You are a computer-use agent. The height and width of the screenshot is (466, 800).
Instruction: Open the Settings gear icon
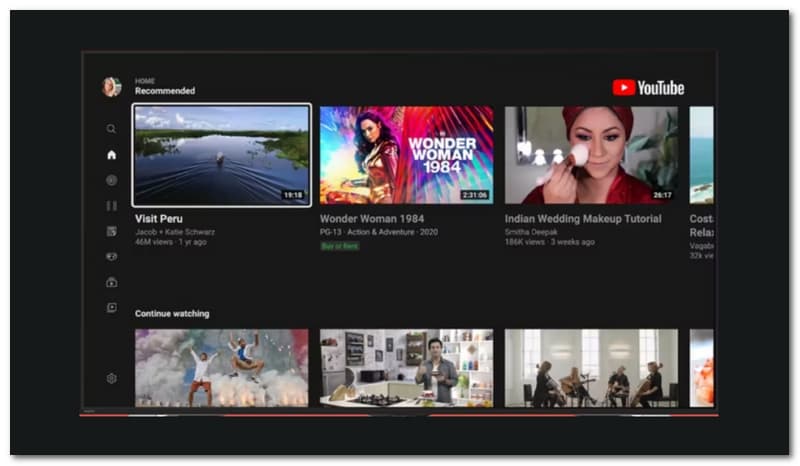pyautogui.click(x=111, y=378)
